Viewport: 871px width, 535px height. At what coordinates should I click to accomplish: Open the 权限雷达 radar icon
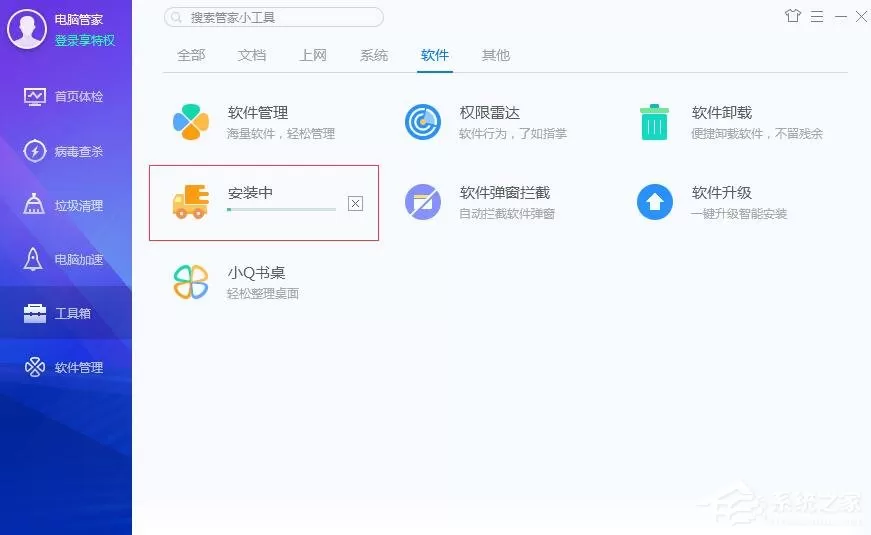point(423,122)
